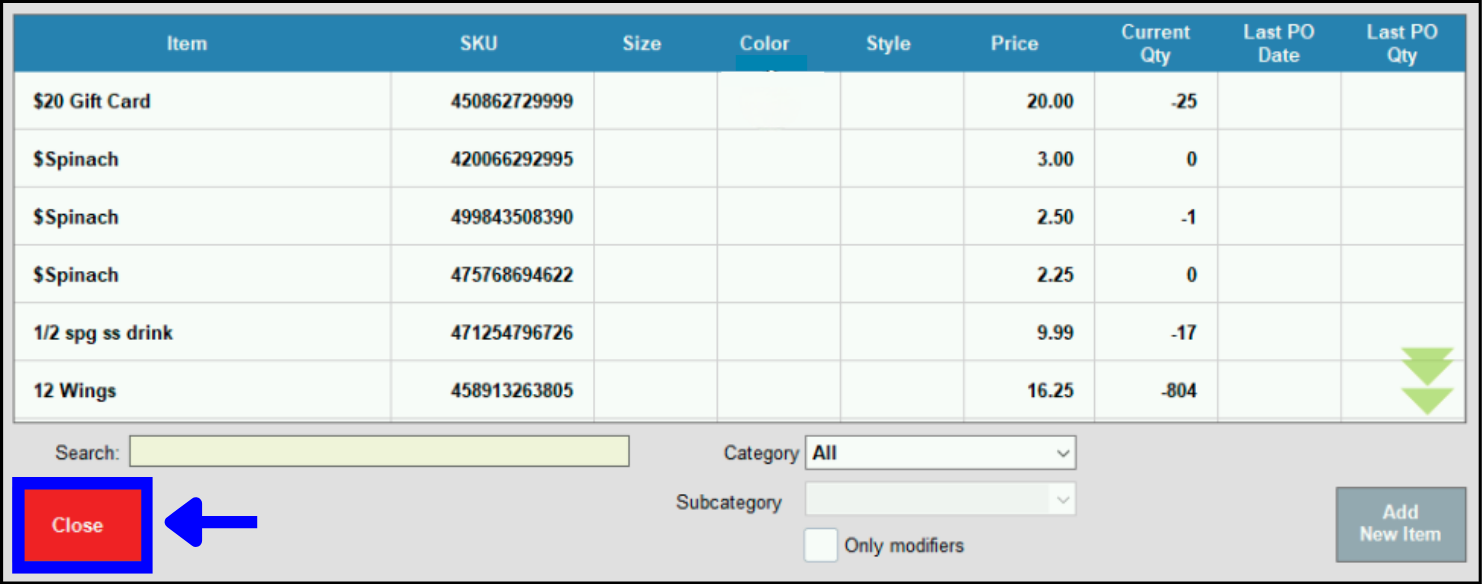Select the $20 Gift Card item row
The width and height of the screenshot is (1484, 587).
tap(92, 102)
